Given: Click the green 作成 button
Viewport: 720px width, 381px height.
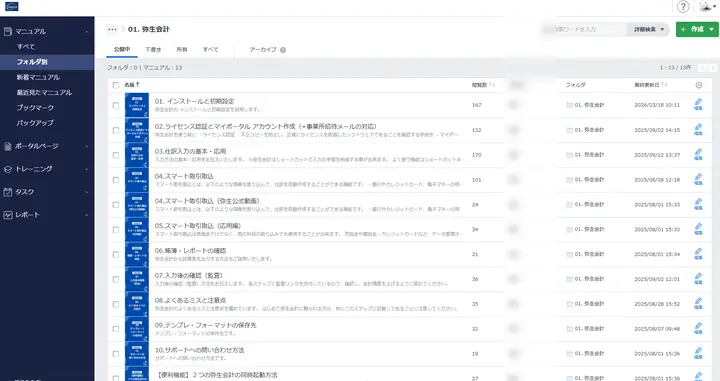Looking at the screenshot, I should (697, 29).
